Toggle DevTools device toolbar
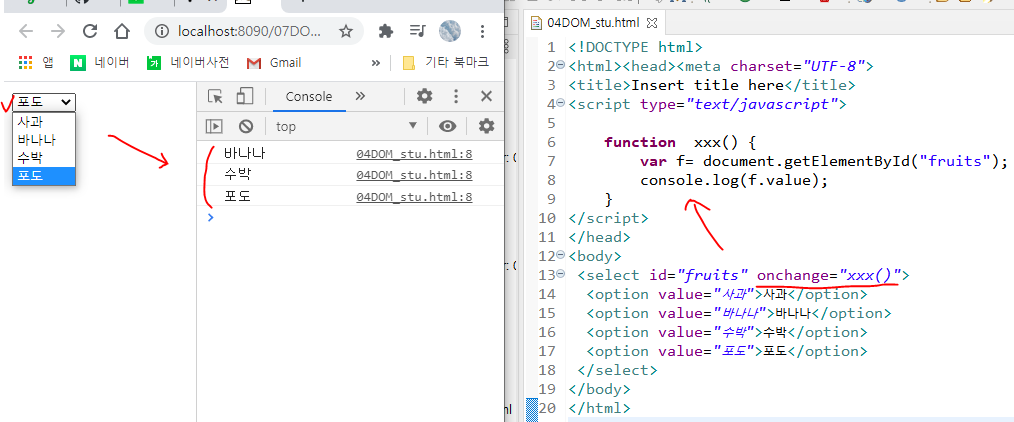This screenshot has width=1014, height=422. point(244,96)
